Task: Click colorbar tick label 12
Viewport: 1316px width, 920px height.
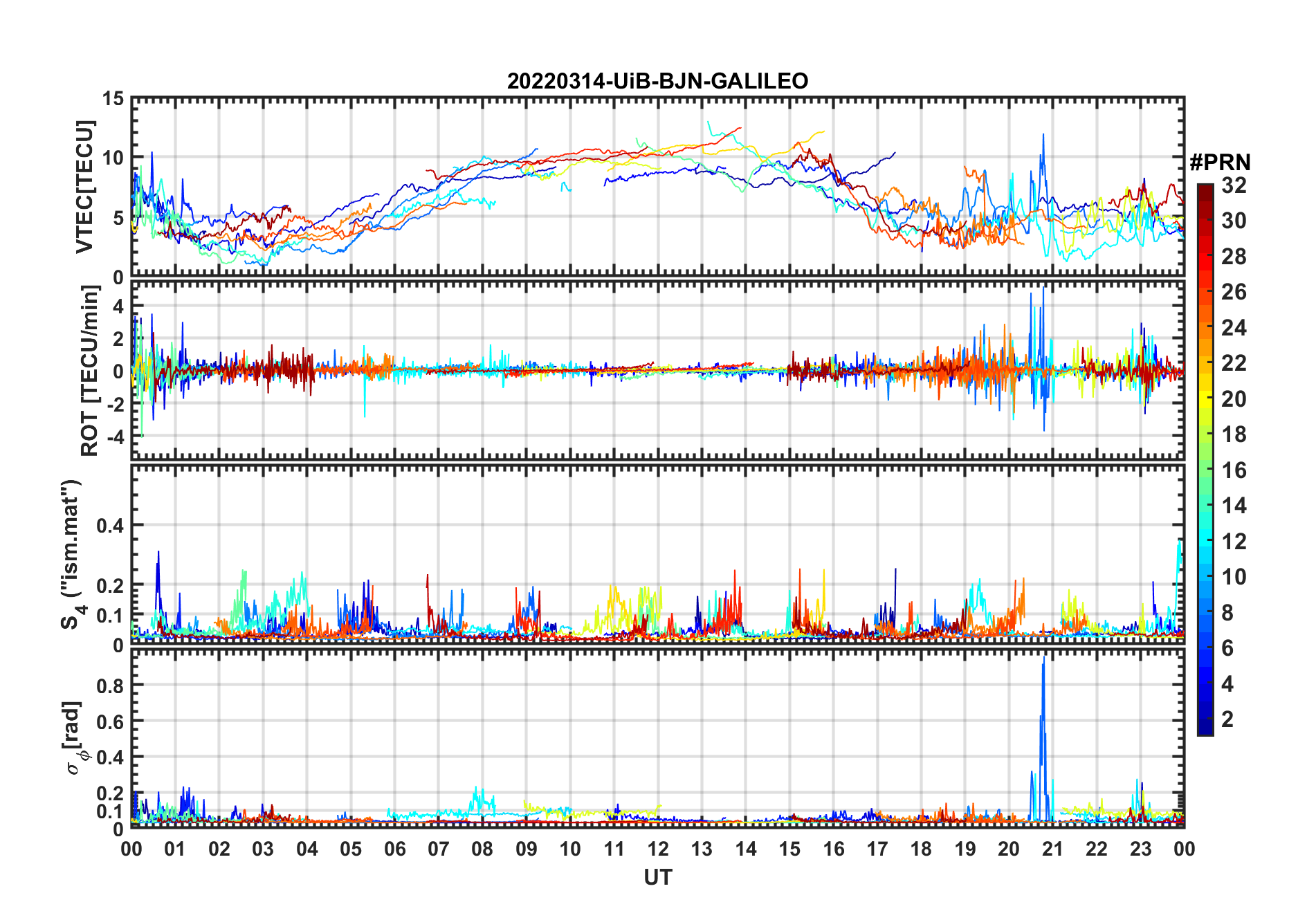Action: 1234,541
